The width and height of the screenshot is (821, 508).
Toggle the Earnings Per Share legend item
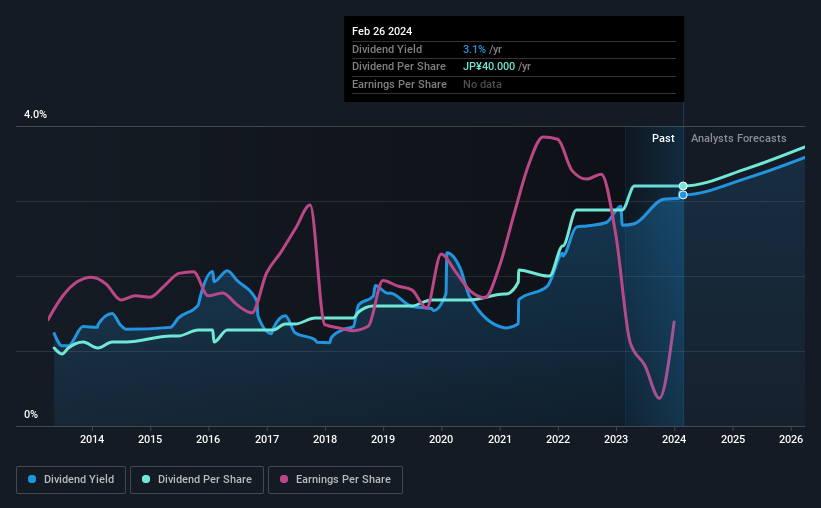(335, 480)
